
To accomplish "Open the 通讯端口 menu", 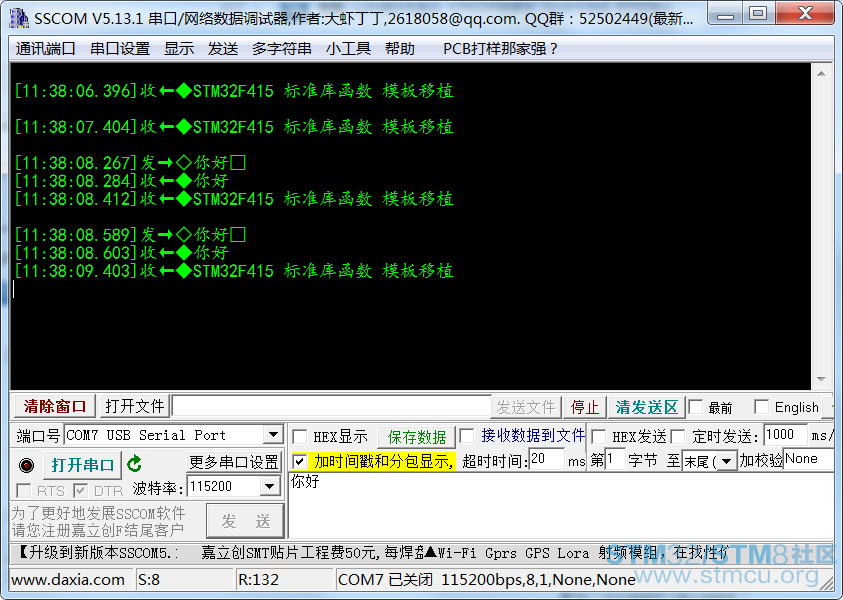I will [x=45, y=49].
